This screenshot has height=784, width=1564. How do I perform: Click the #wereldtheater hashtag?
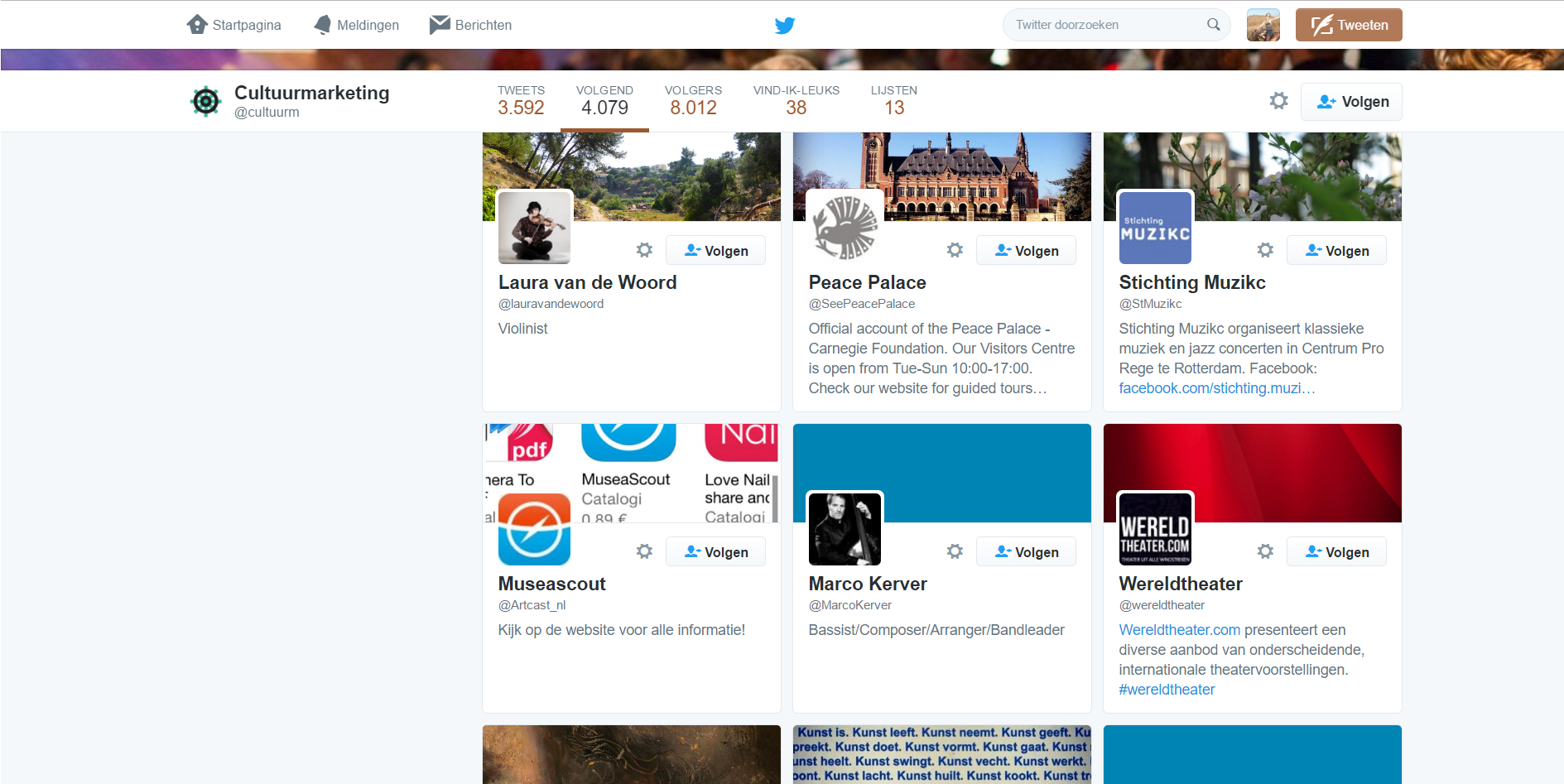coord(1167,690)
